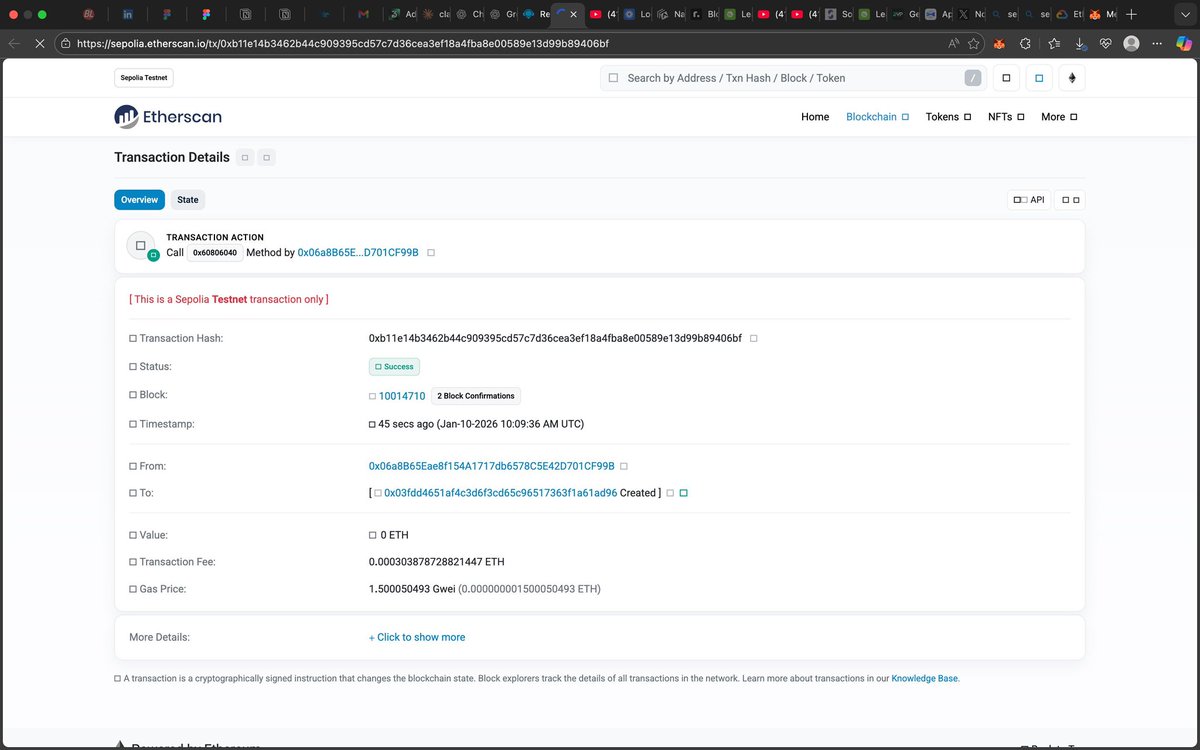
Task: Close the current browser tab
Action: [573, 15]
